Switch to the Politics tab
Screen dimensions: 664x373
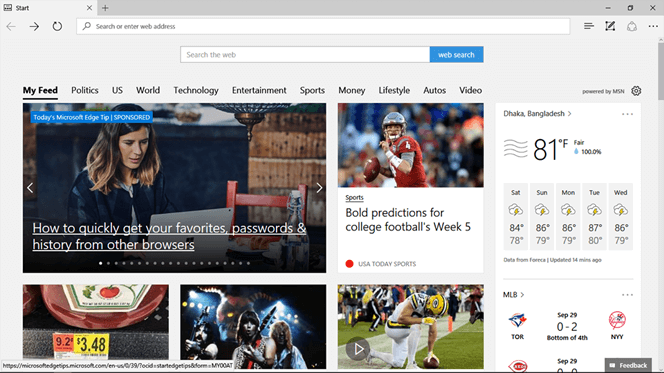(x=85, y=90)
